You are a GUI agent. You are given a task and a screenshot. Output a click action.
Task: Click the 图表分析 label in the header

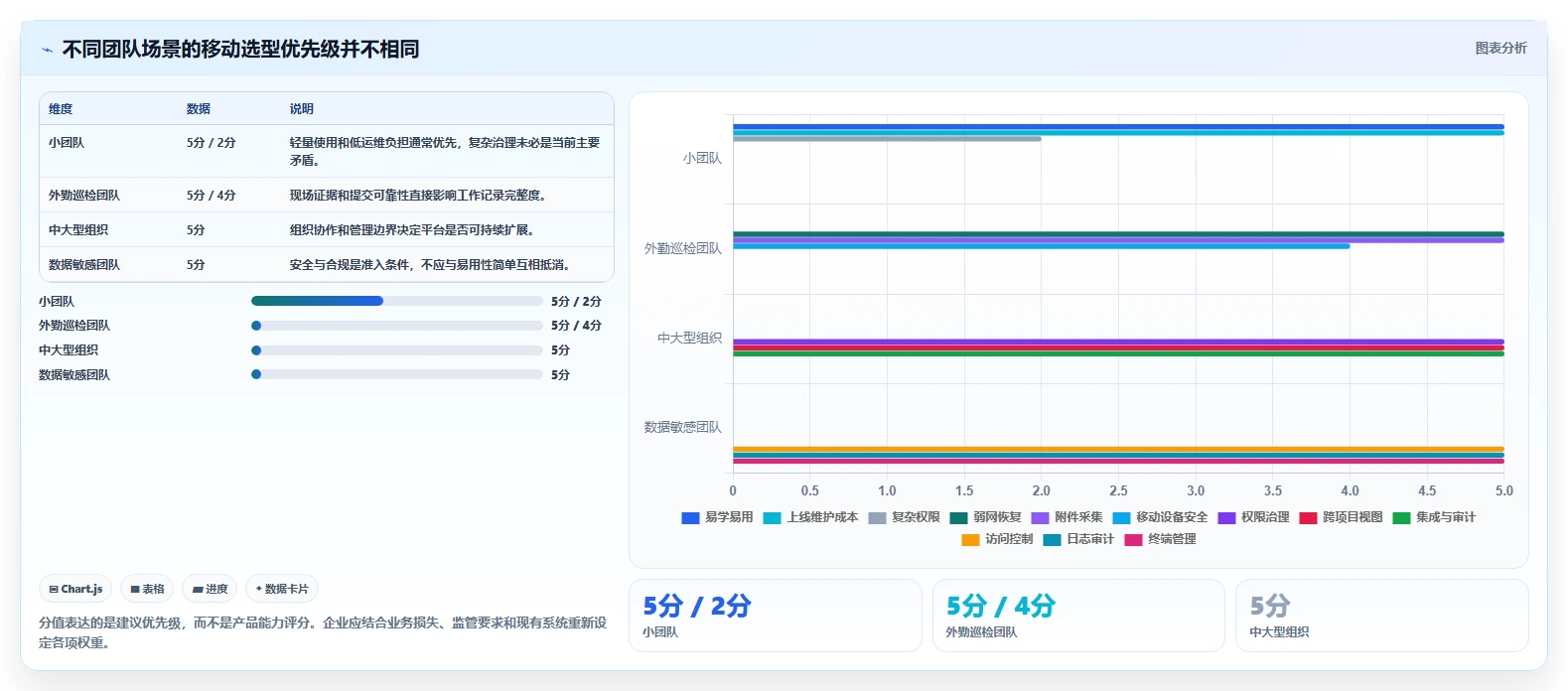(1500, 48)
